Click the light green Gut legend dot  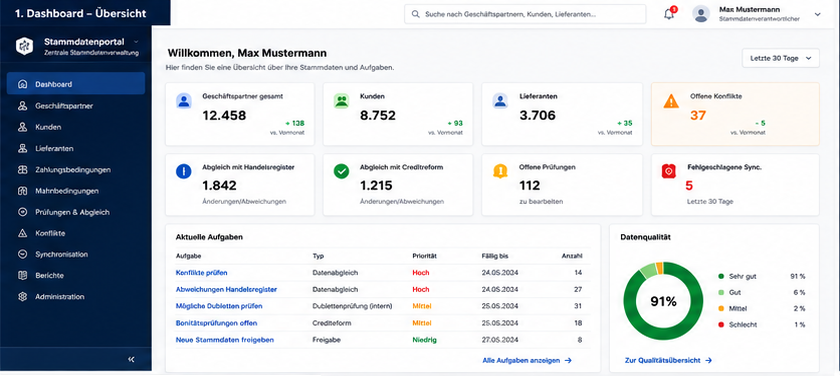(721, 292)
